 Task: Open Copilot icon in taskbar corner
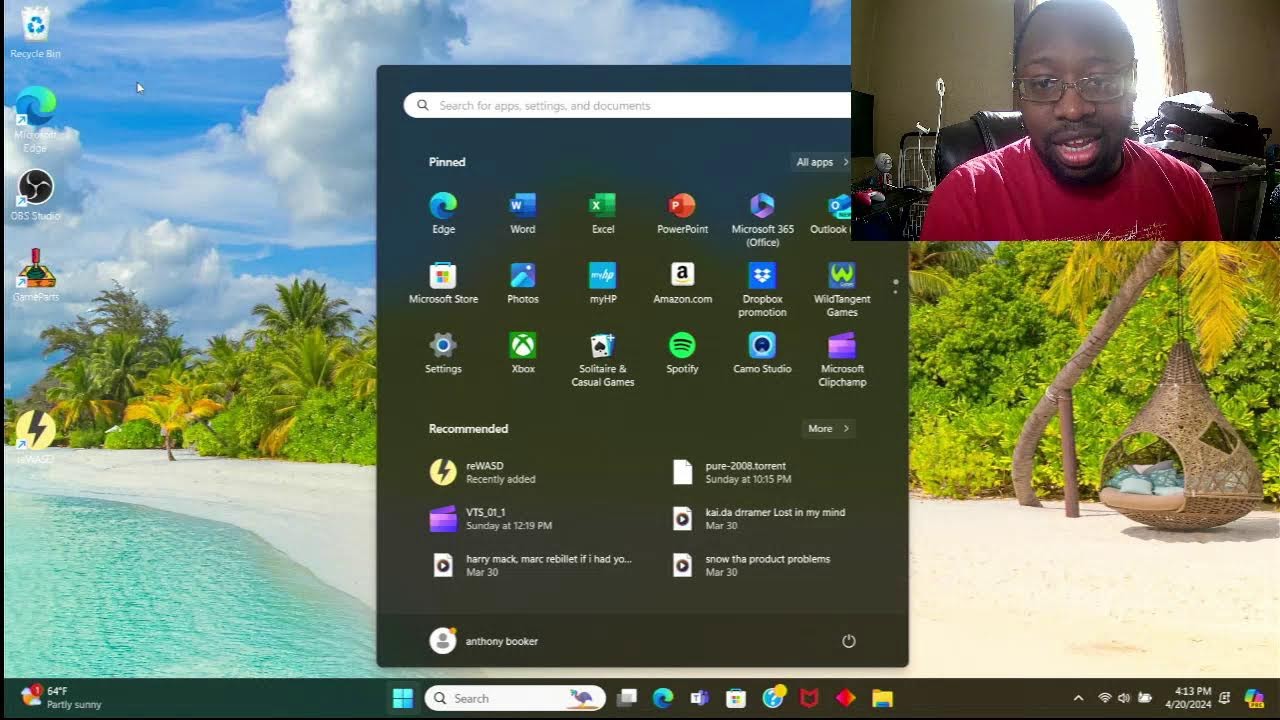point(1253,698)
